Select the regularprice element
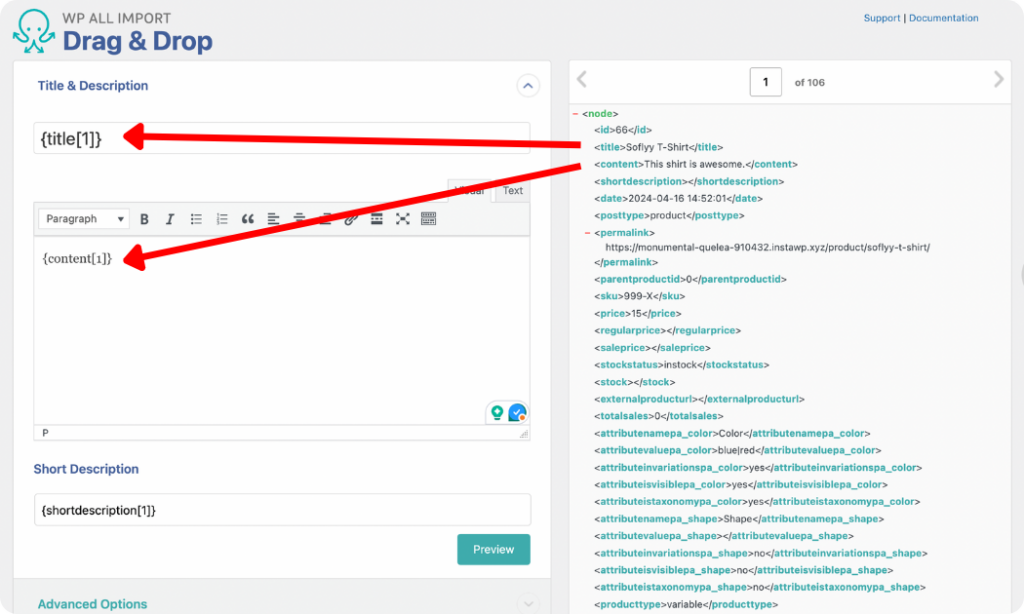Viewport: 1024px width, 614px height. (667, 331)
